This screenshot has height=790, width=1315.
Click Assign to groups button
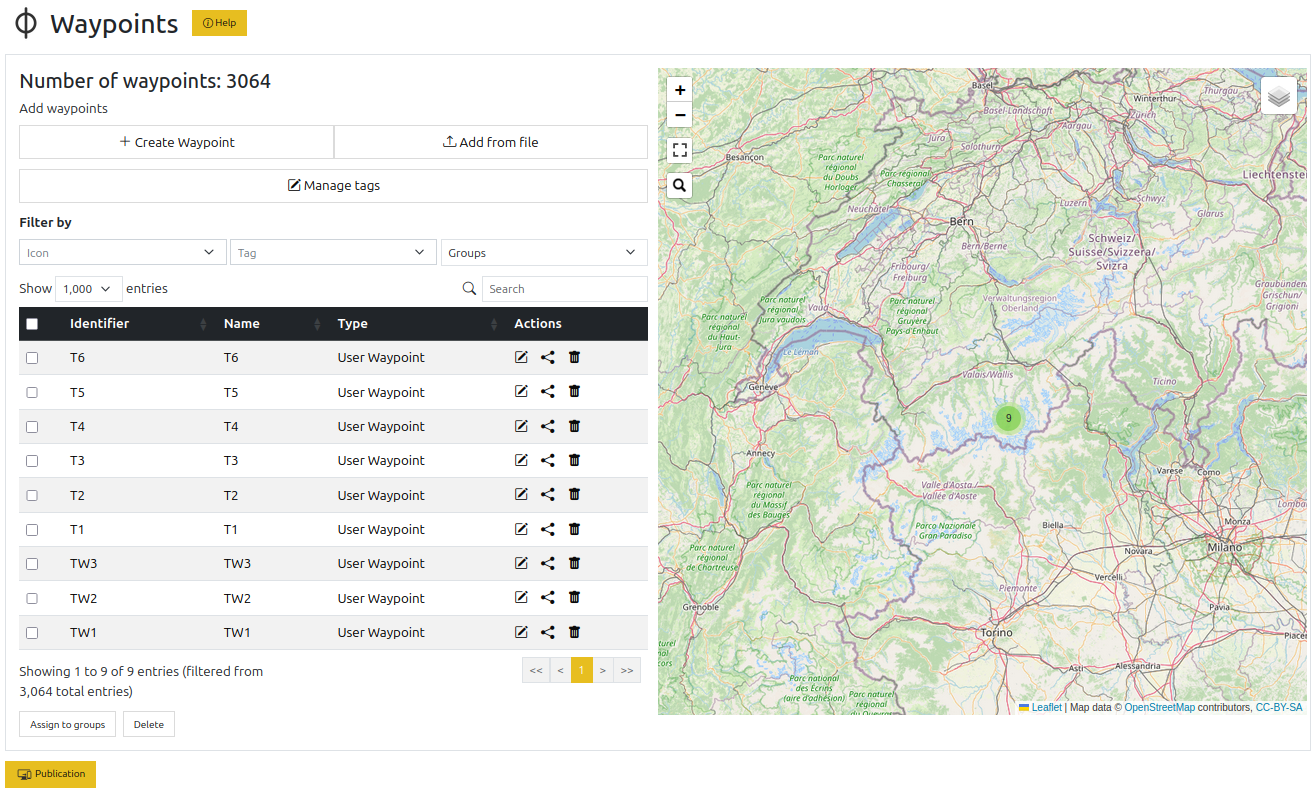pos(68,724)
